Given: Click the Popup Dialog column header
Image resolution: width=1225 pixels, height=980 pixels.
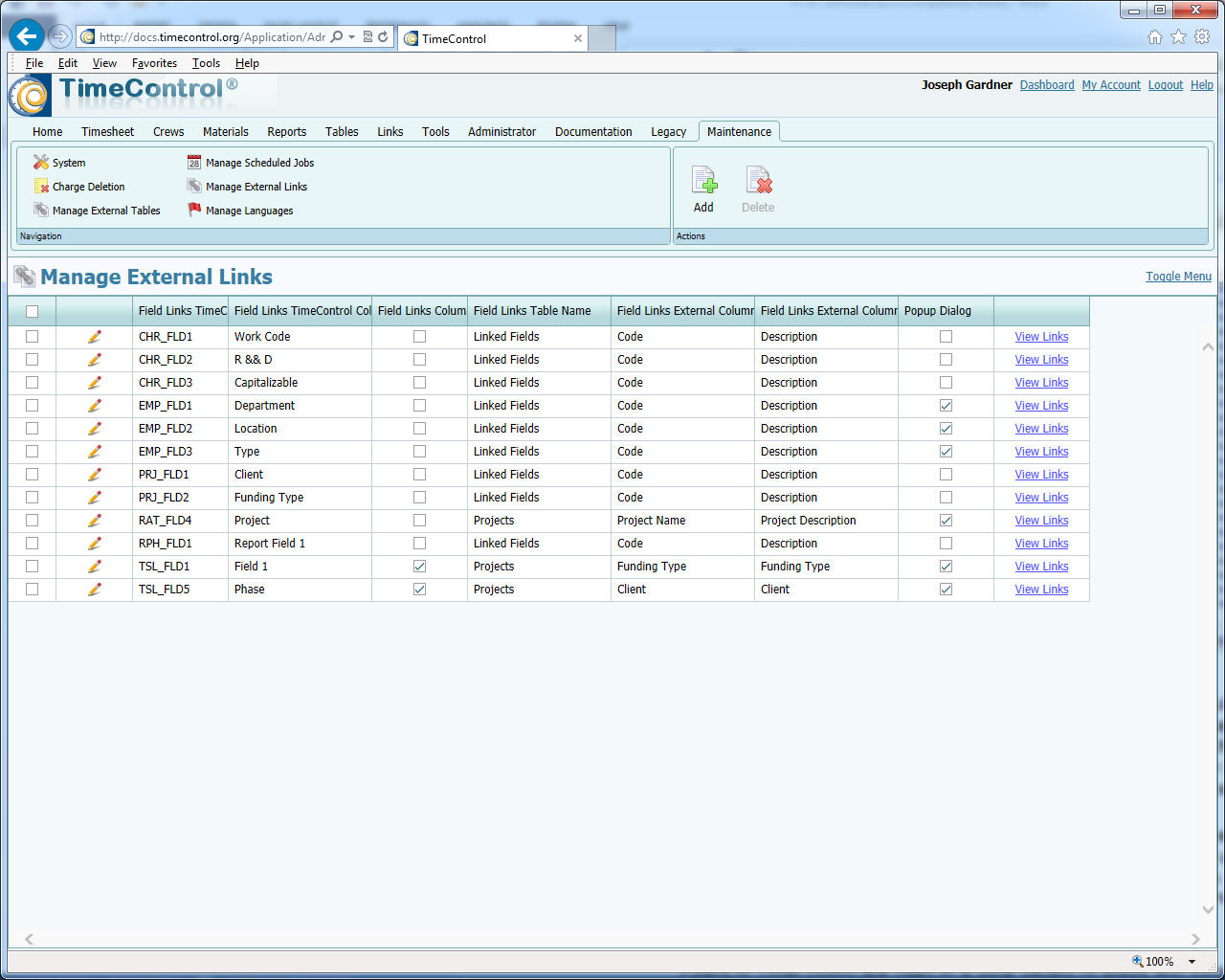Looking at the screenshot, I should click(x=946, y=311).
